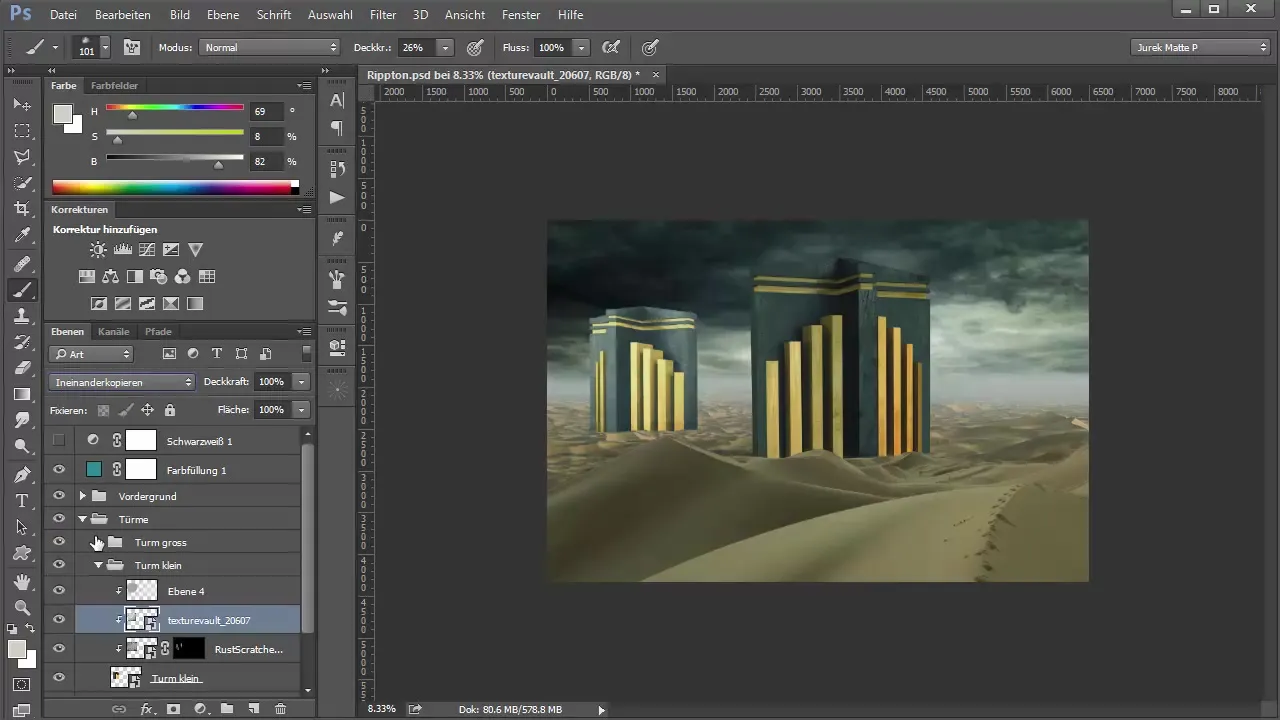Image resolution: width=1280 pixels, height=720 pixels.
Task: Select the Clone Stamp tool
Action: pos(22,316)
